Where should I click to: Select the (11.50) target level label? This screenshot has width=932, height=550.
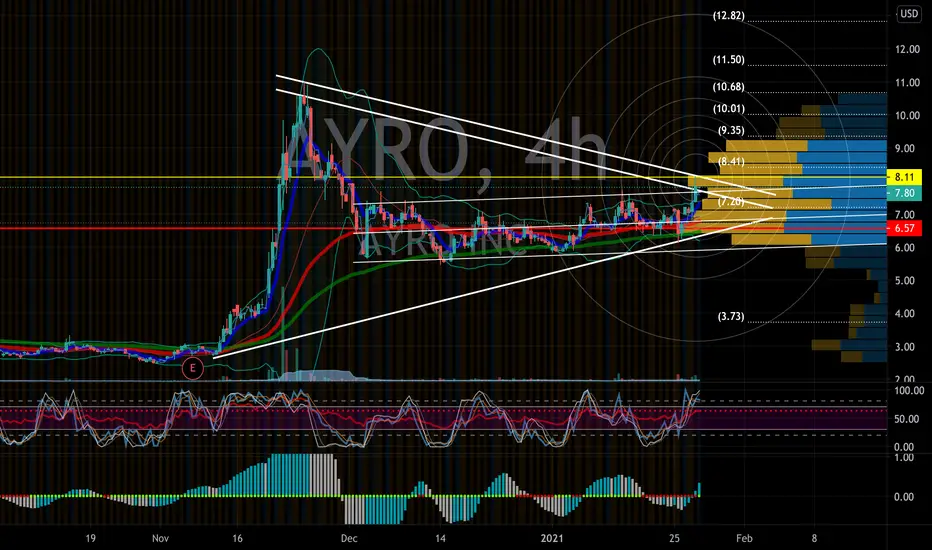click(x=729, y=59)
